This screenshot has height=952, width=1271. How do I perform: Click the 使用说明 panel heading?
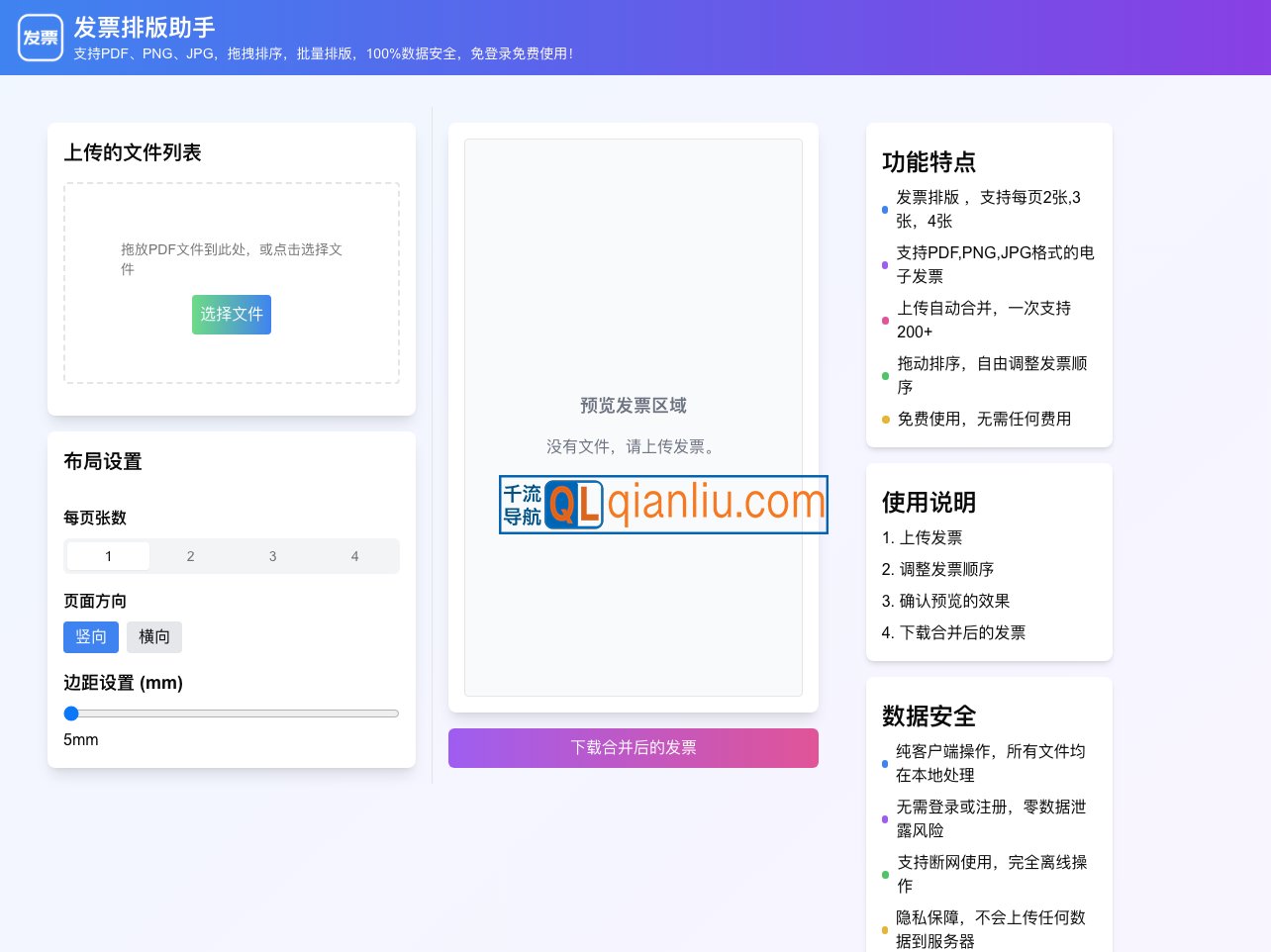pyautogui.click(x=929, y=503)
